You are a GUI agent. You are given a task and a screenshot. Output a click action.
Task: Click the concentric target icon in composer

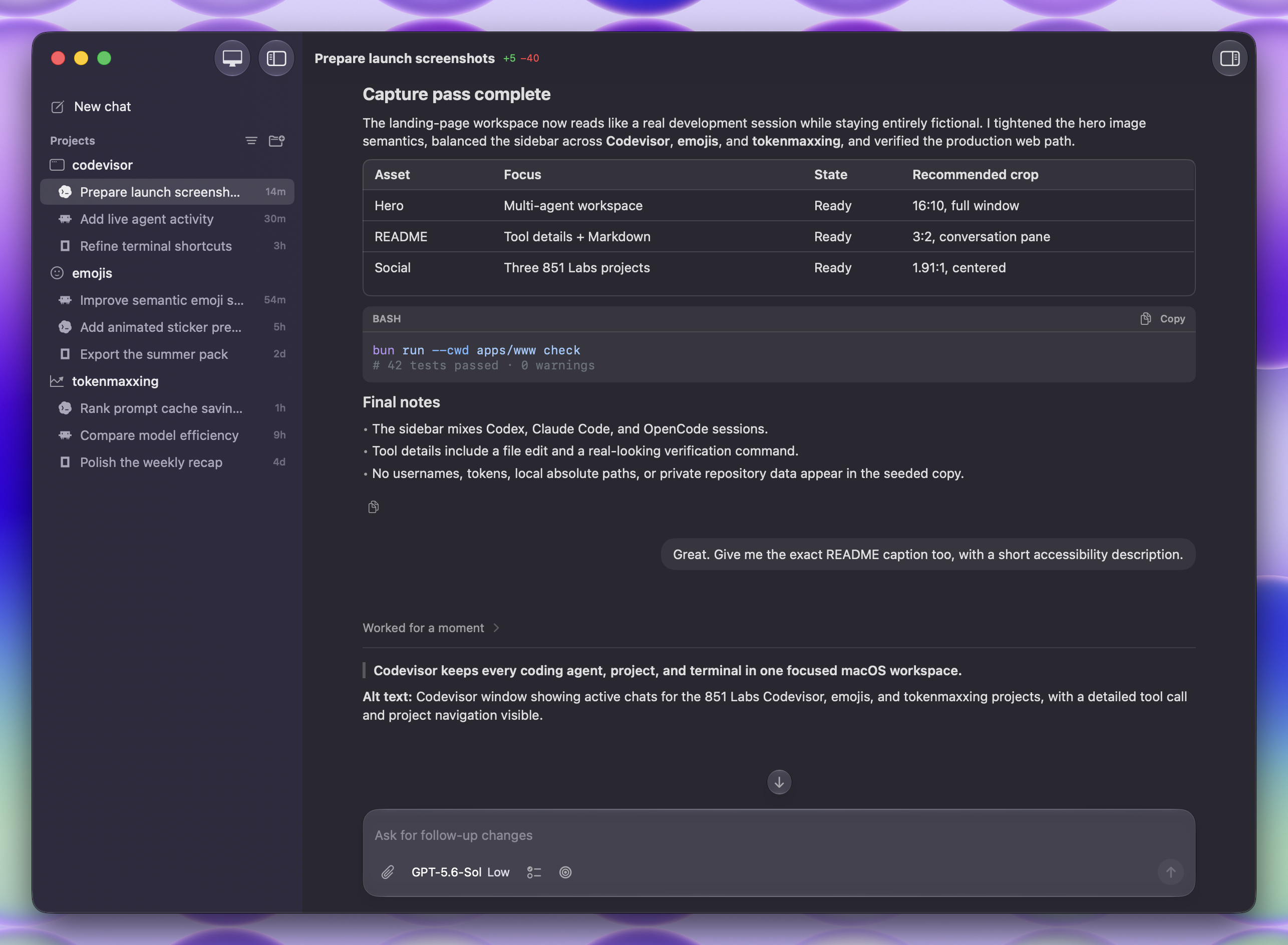tap(565, 872)
